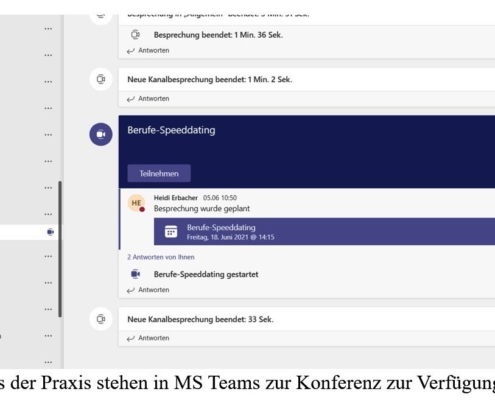Click camera icon beside 'Berufe-Speeddating gestartet'

click(x=135, y=274)
